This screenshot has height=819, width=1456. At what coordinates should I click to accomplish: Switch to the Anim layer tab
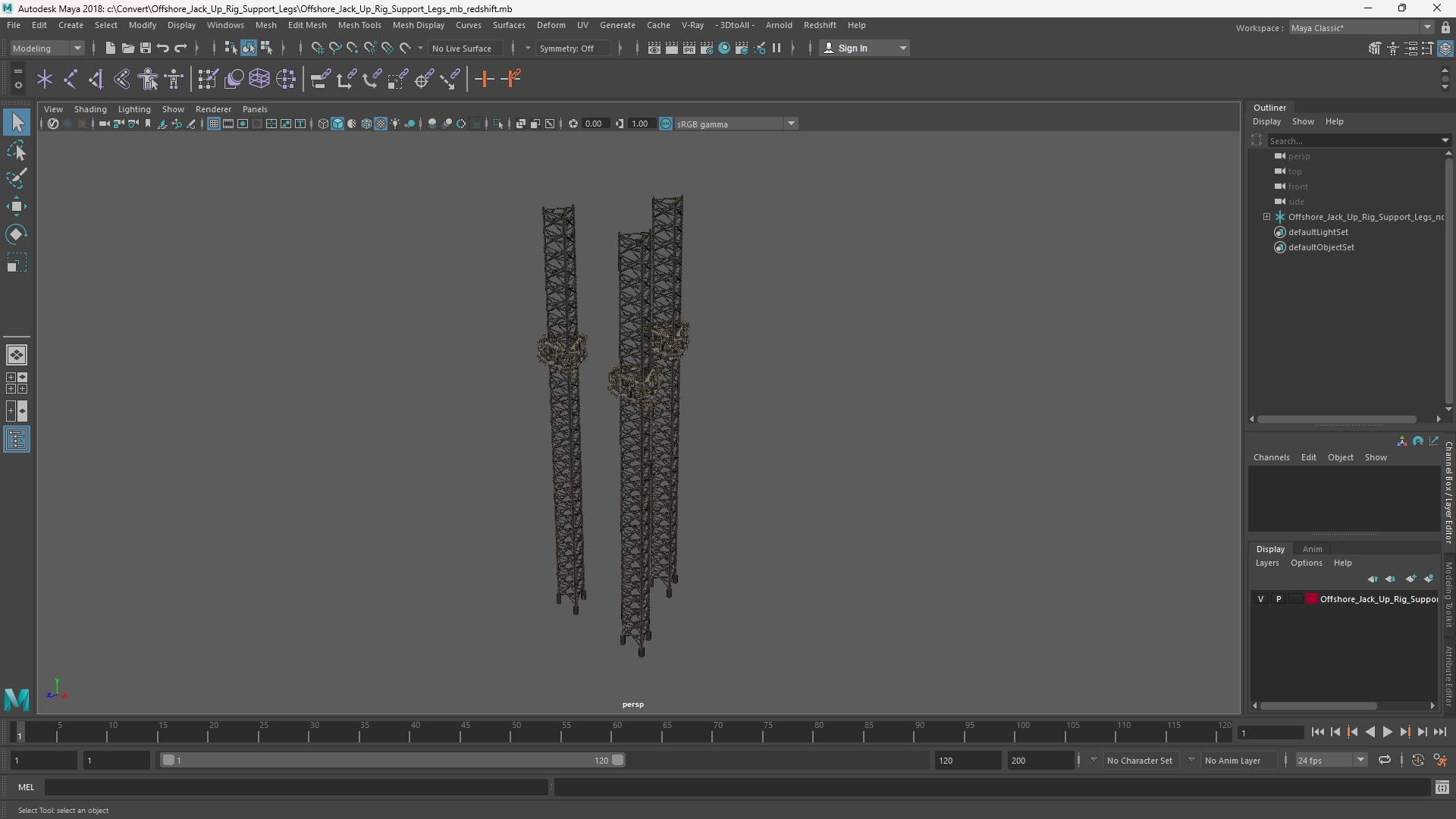pyautogui.click(x=1312, y=549)
